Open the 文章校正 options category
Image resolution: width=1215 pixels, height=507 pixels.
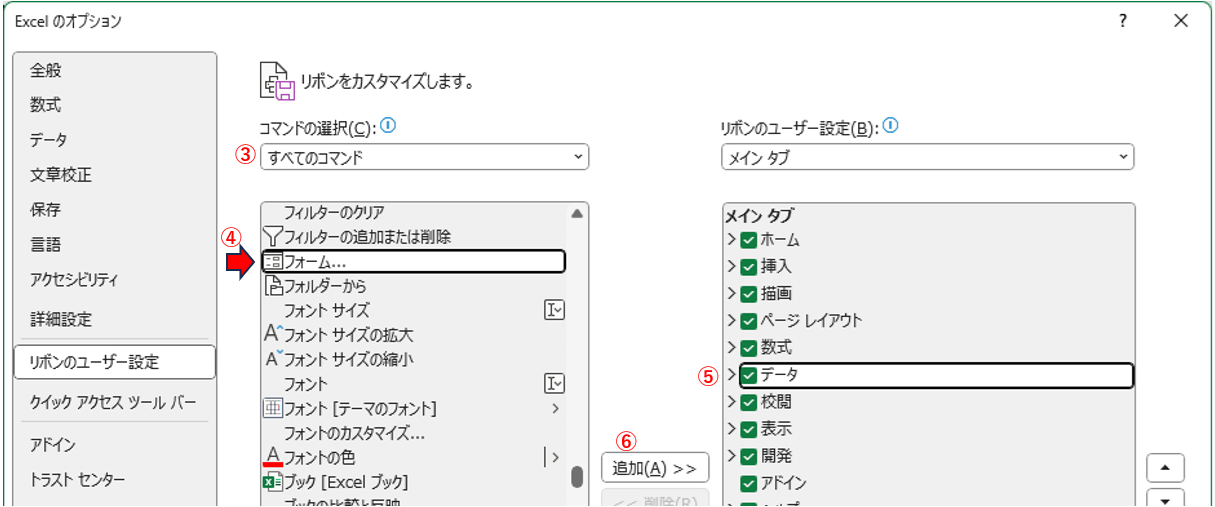point(115,175)
